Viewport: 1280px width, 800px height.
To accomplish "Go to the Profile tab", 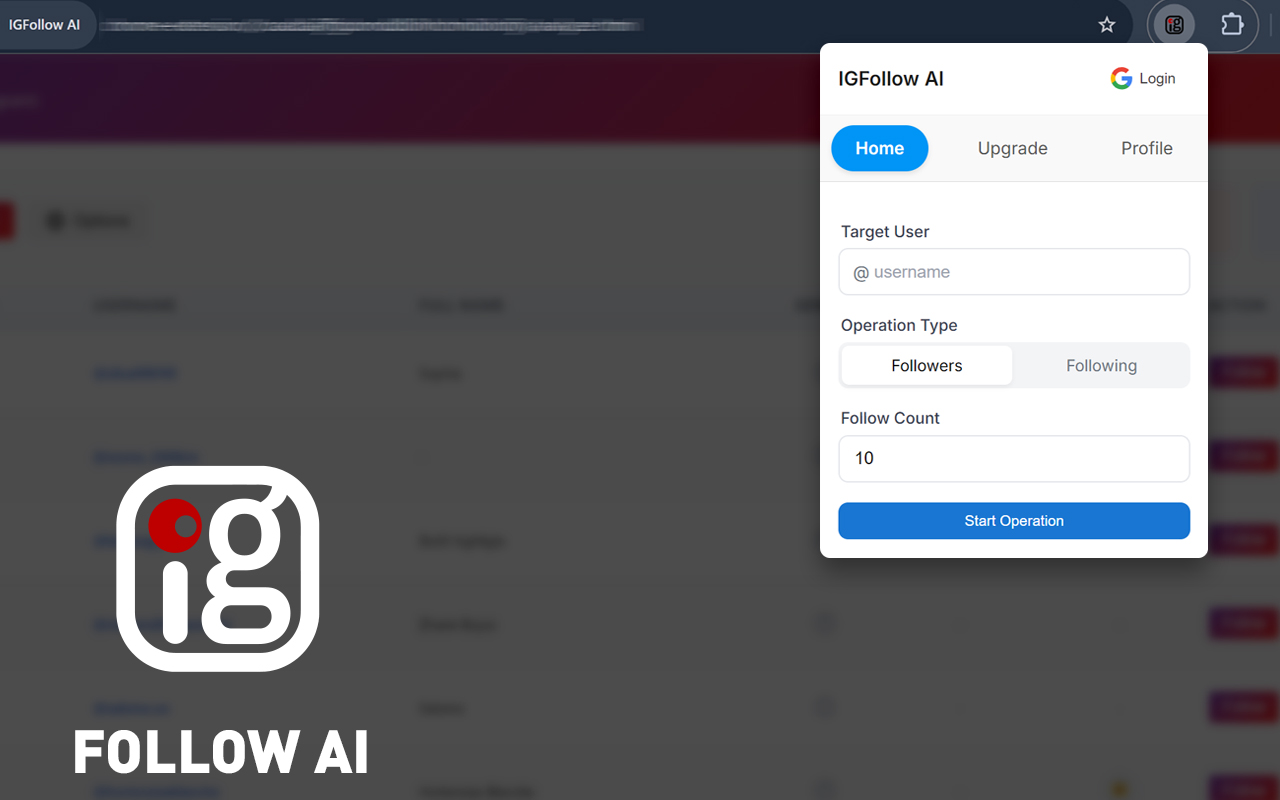I will pos(1147,148).
